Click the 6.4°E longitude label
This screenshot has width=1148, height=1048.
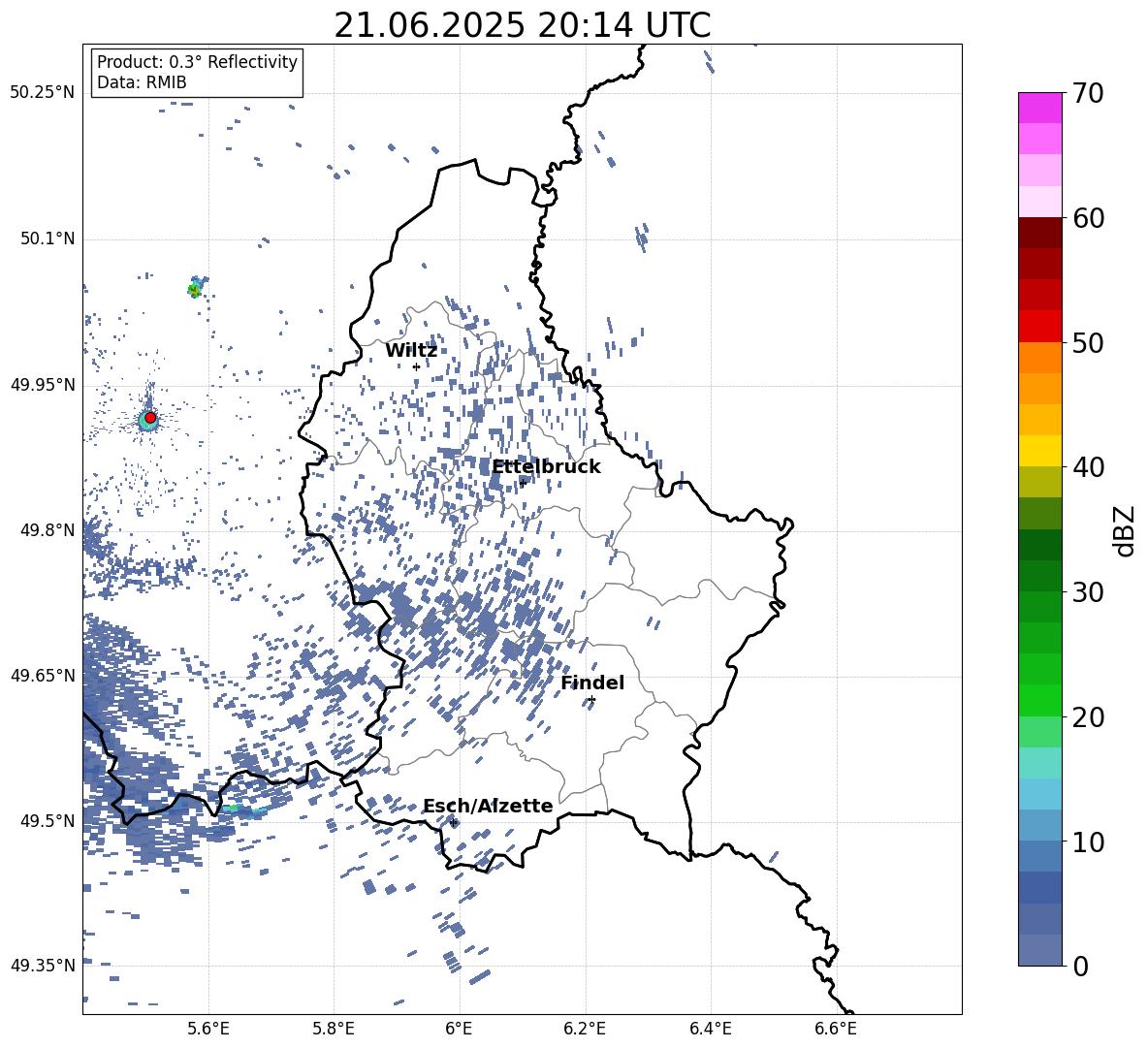(x=710, y=1029)
